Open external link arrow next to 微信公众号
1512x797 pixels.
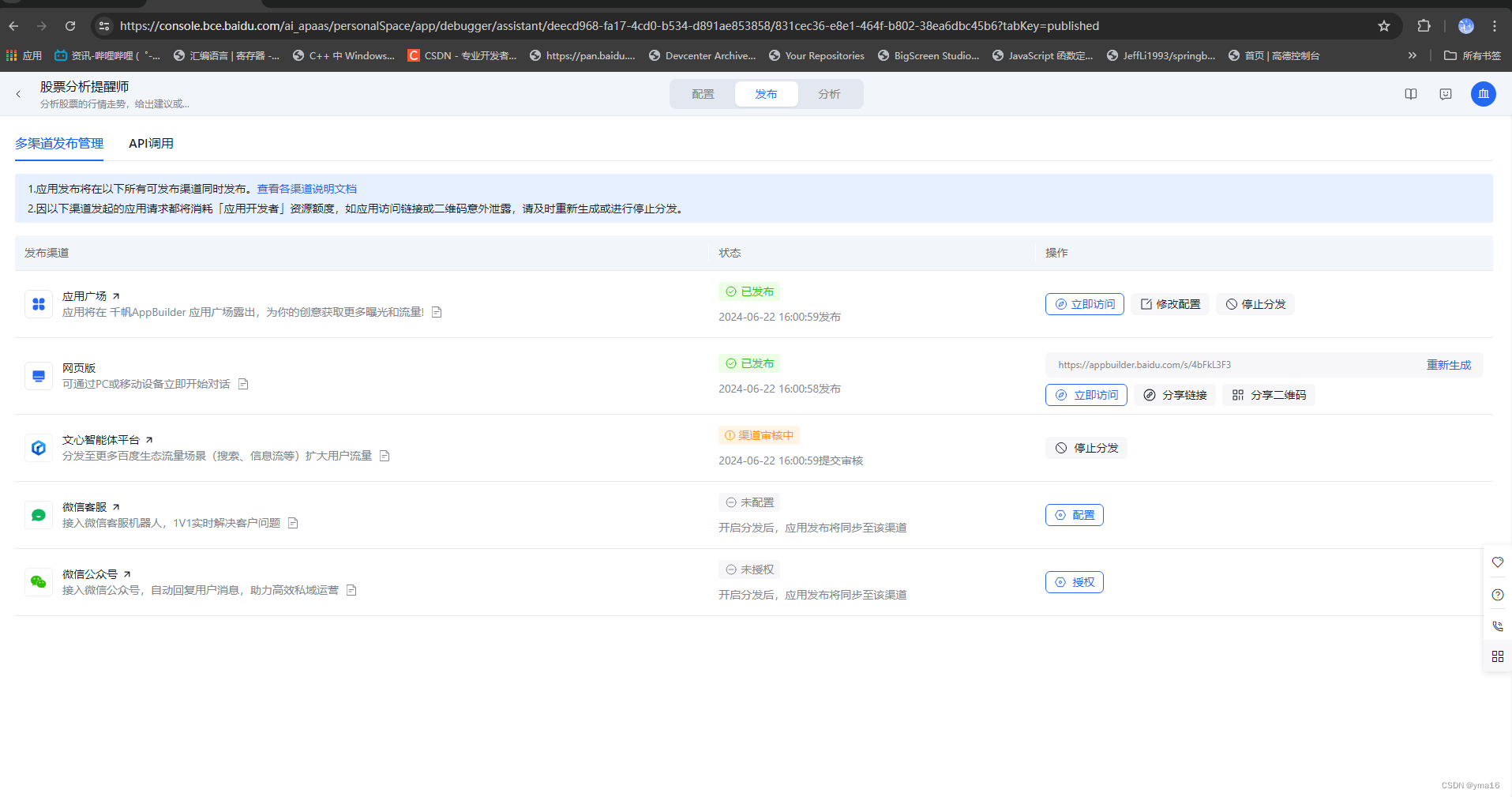click(x=127, y=574)
